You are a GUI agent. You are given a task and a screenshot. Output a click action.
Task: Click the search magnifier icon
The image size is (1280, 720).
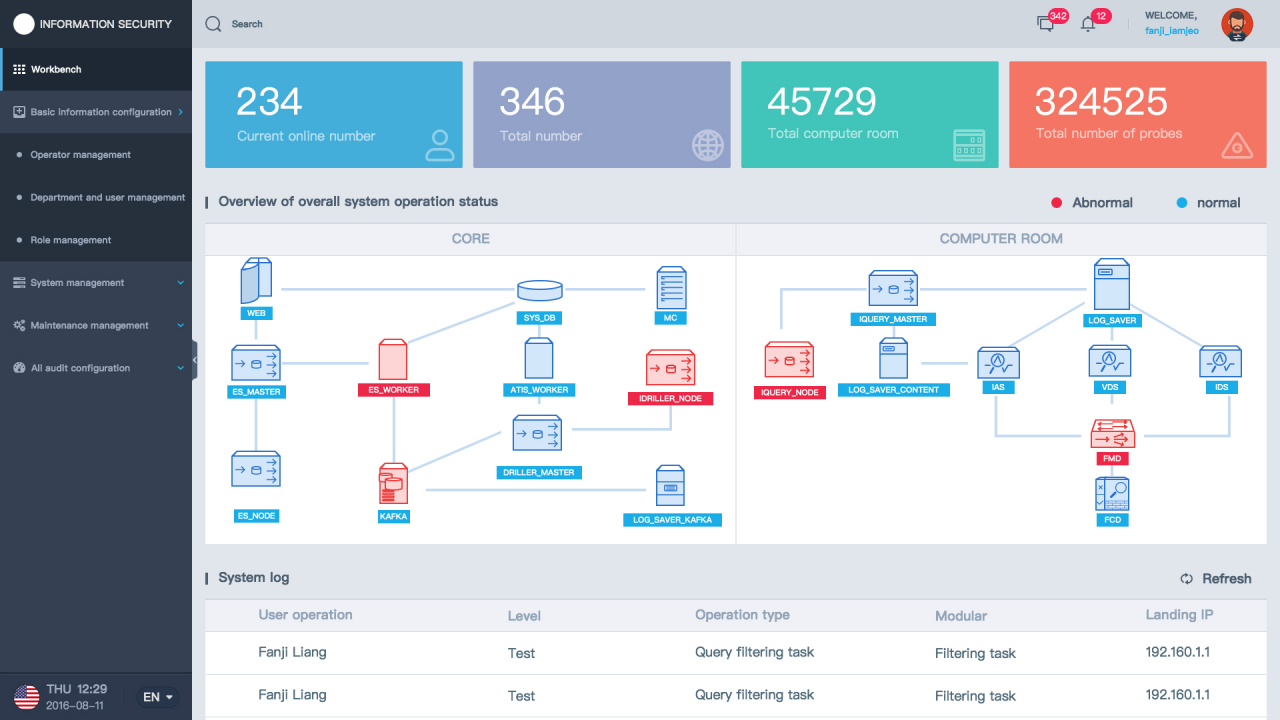[x=213, y=24]
